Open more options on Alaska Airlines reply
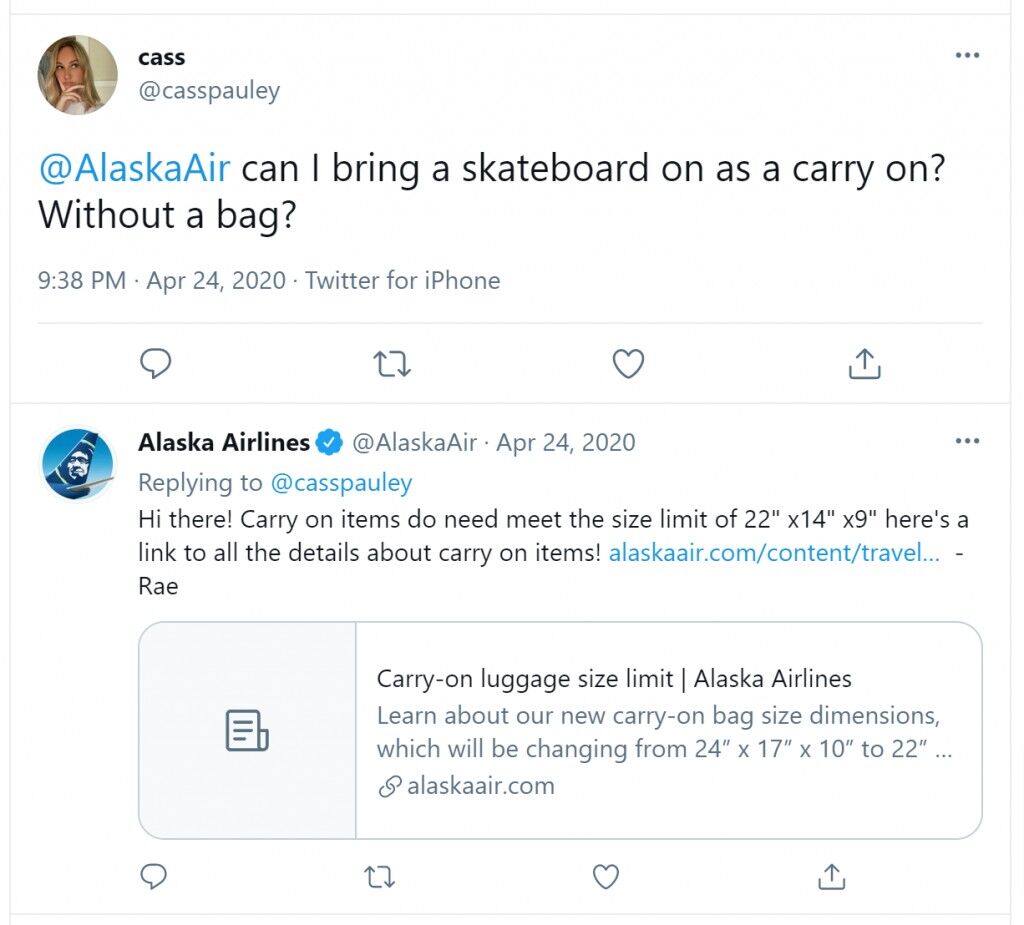This screenshot has width=1024, height=925. (967, 441)
